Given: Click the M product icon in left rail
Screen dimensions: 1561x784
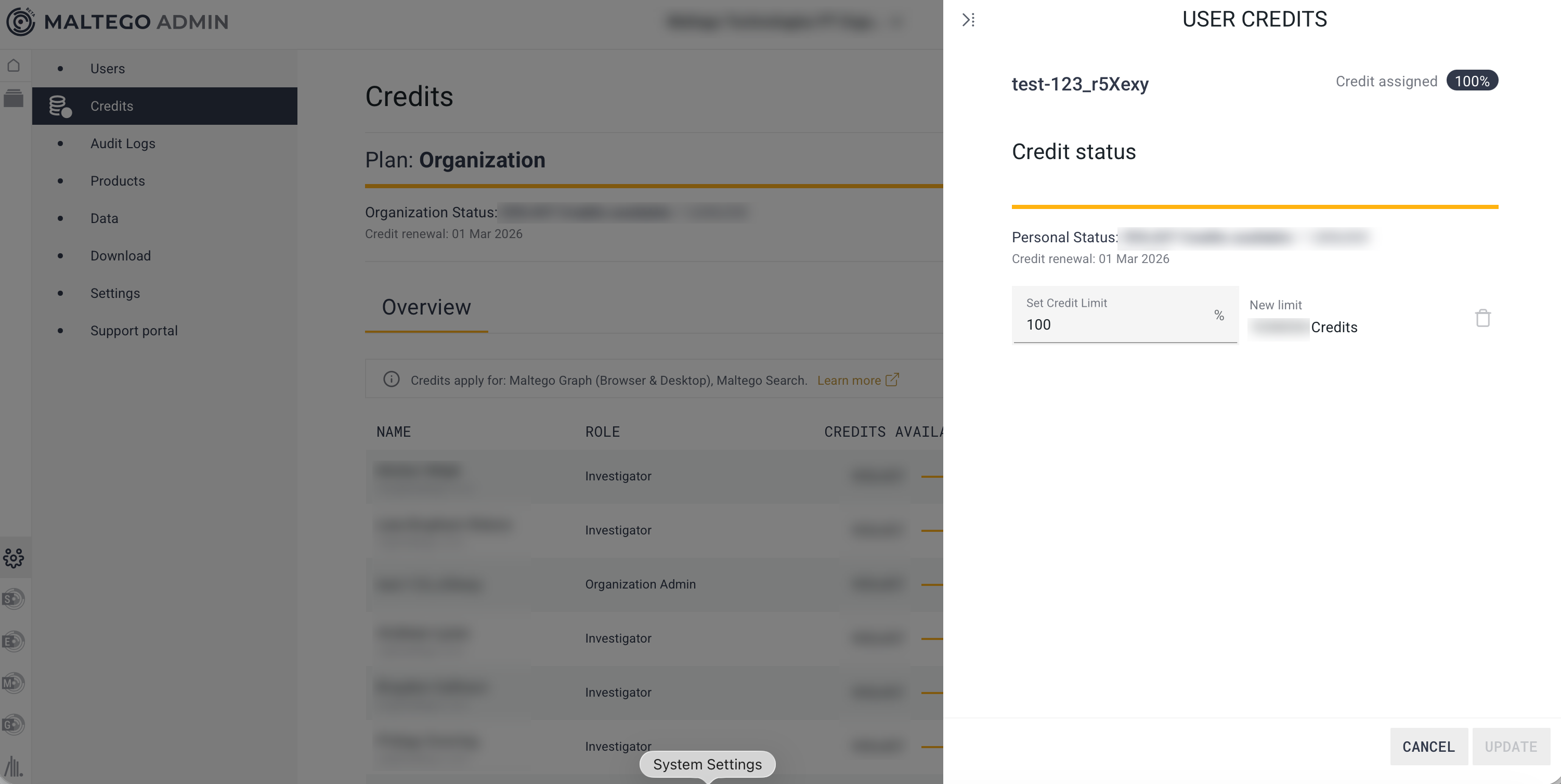Looking at the screenshot, I should [x=14, y=683].
